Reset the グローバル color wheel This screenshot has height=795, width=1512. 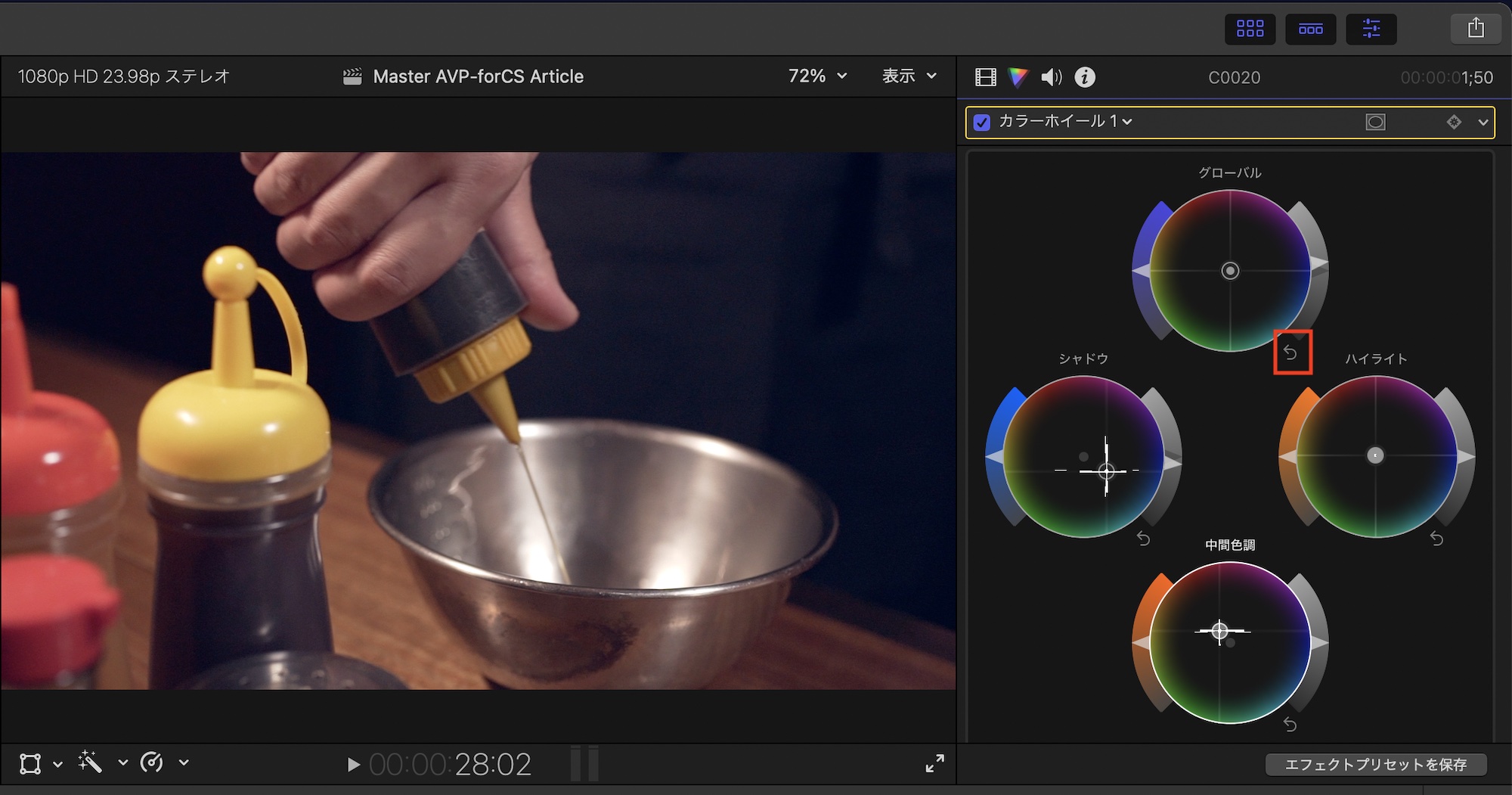[1291, 352]
